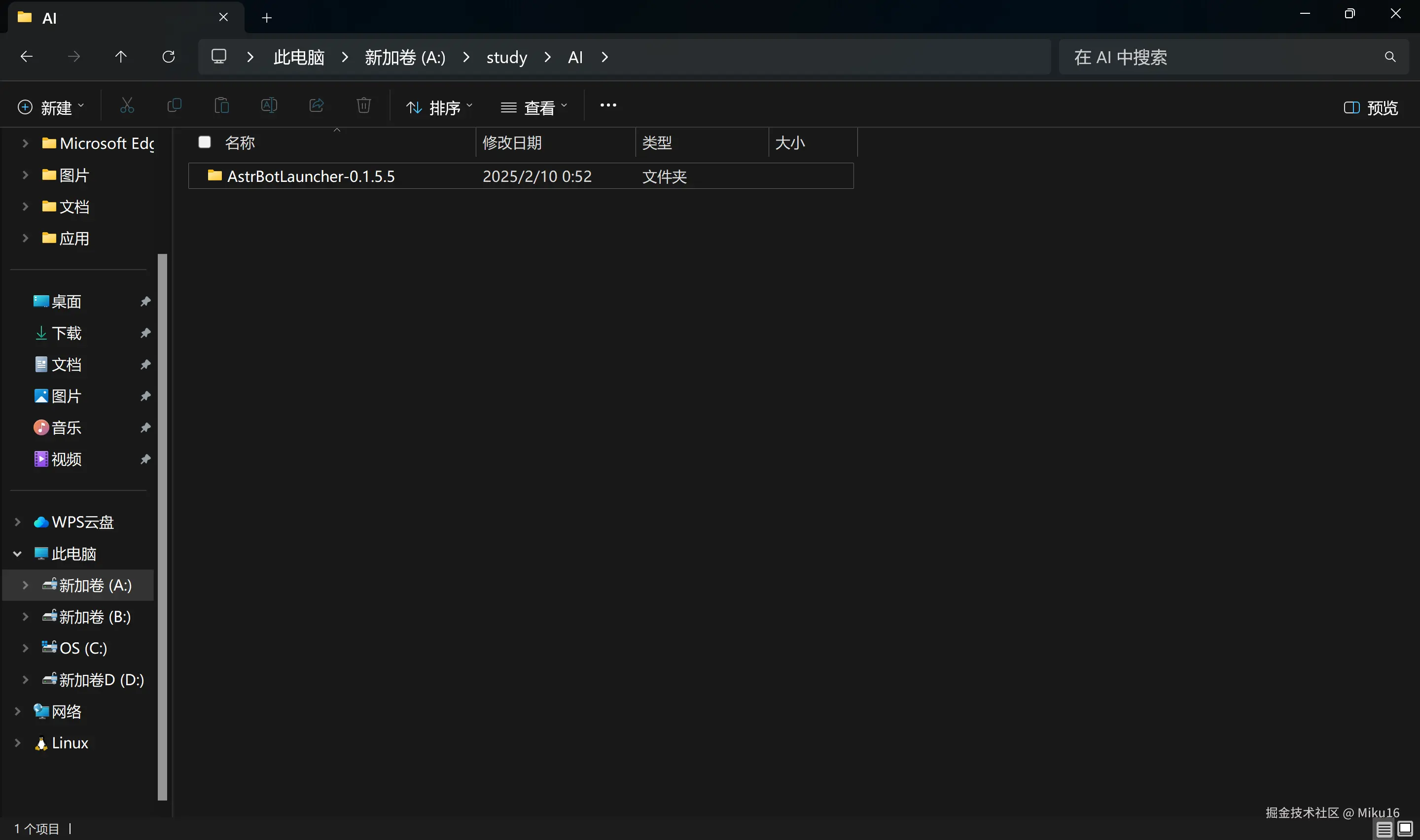
Task: Click the Rename icon in toolbar
Action: tap(269, 106)
